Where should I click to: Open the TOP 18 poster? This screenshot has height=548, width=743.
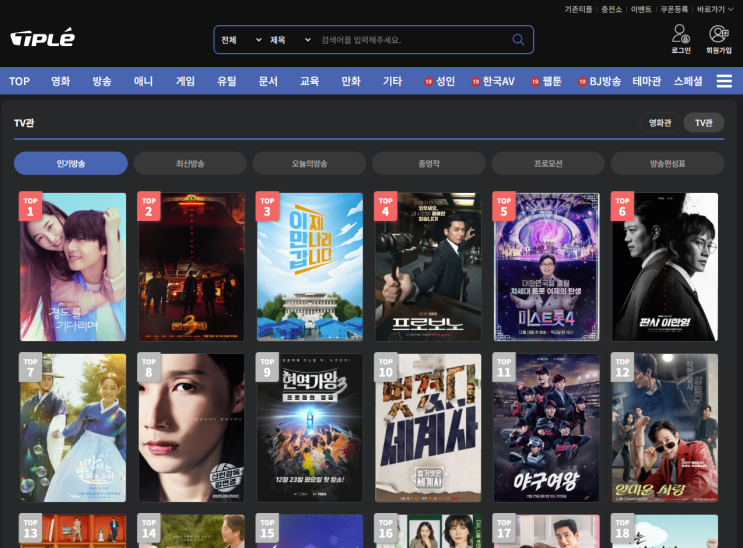pos(665,531)
